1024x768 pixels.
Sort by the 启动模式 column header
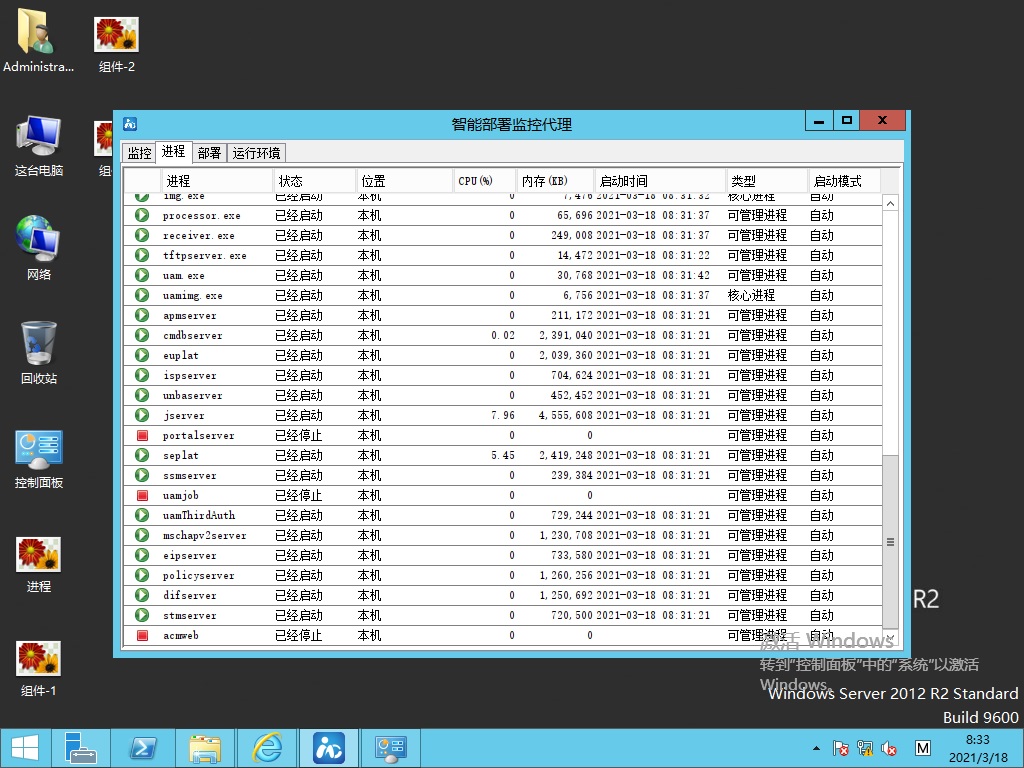coord(844,181)
